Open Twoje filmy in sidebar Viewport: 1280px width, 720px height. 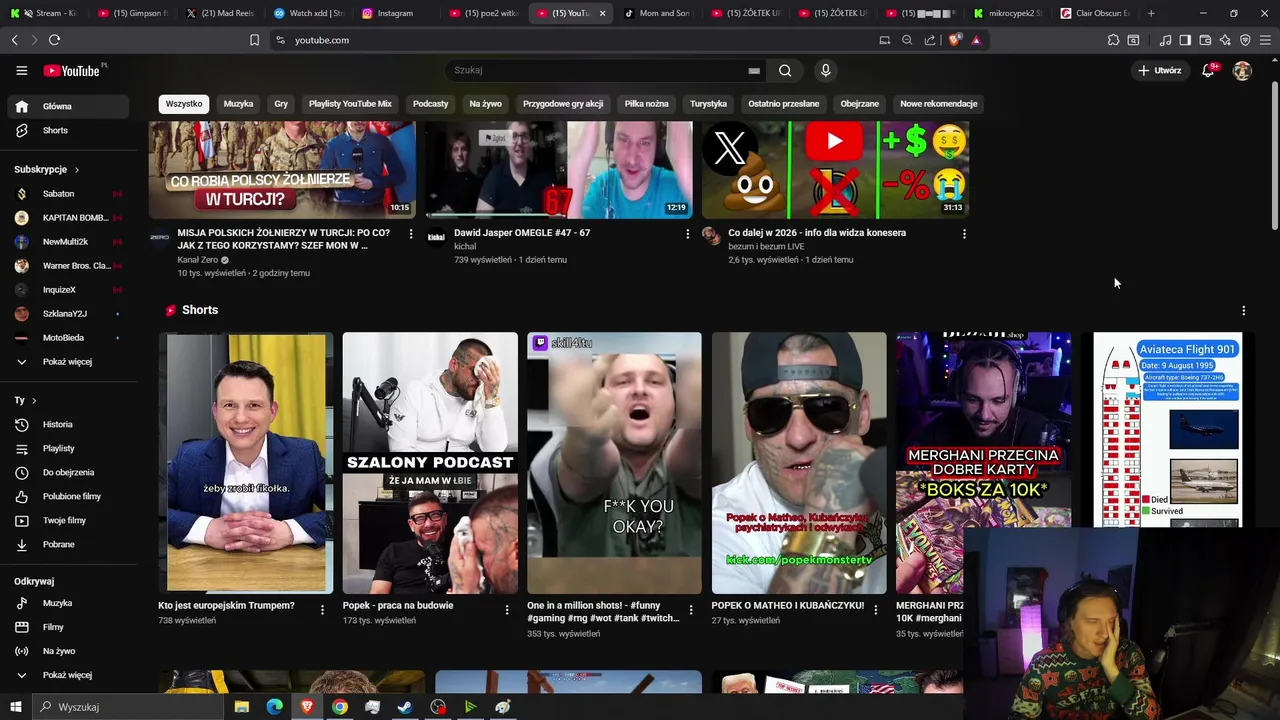click(68, 520)
